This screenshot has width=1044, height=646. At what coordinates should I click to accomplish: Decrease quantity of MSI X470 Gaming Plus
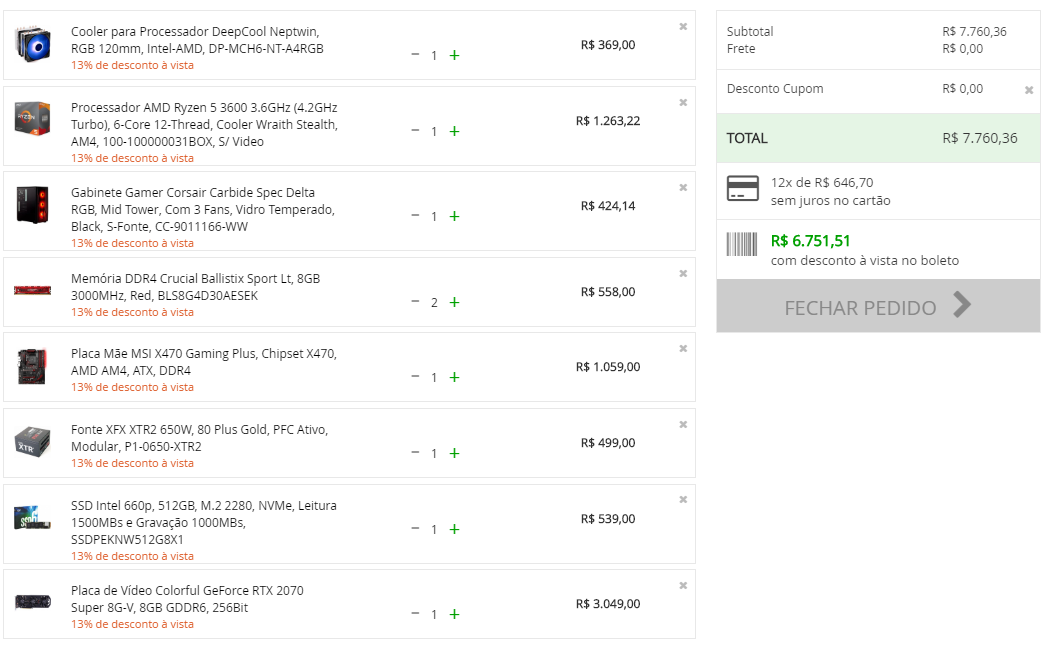pos(415,376)
